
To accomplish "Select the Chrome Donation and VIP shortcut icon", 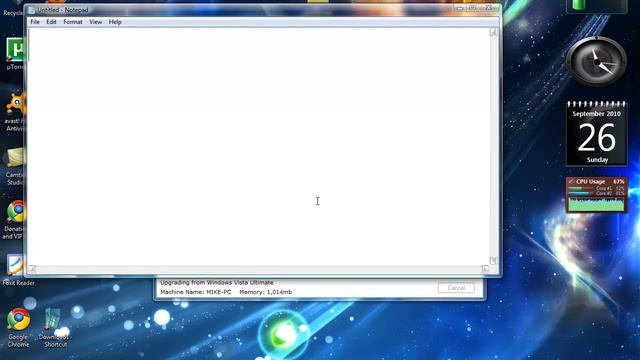I will coord(14,220).
